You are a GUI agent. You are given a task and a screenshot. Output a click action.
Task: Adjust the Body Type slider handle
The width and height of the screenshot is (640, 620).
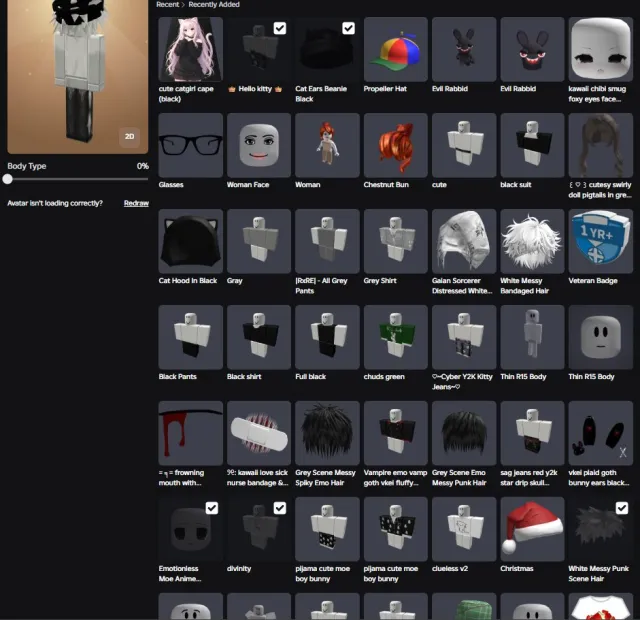7,179
